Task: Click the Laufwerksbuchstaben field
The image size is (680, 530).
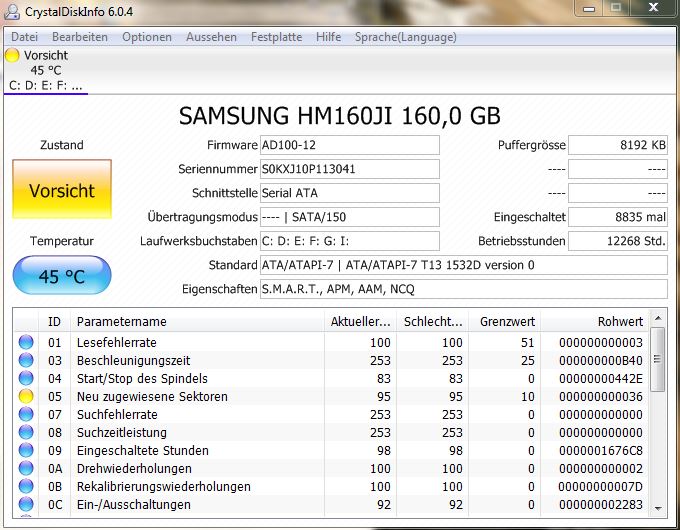Action: [x=350, y=241]
